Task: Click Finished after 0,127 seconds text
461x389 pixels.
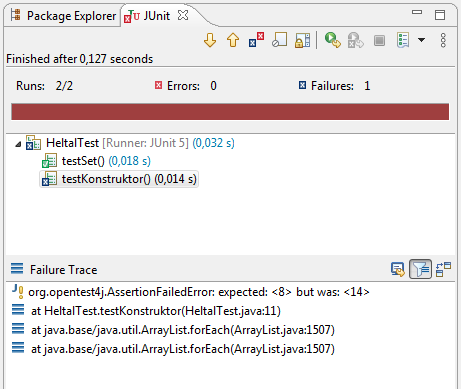Action: pyautogui.click(x=80, y=59)
